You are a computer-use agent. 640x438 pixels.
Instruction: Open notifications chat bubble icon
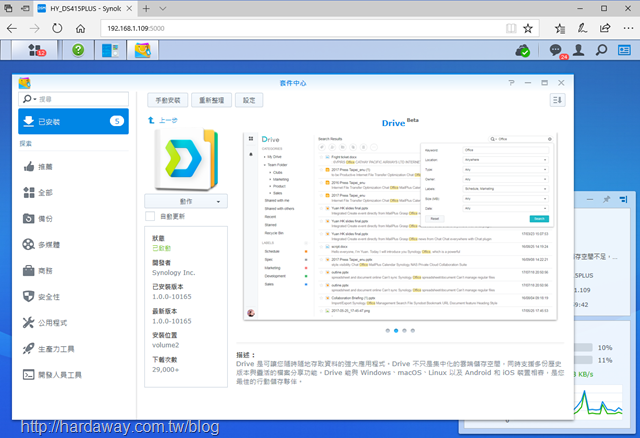click(x=556, y=51)
